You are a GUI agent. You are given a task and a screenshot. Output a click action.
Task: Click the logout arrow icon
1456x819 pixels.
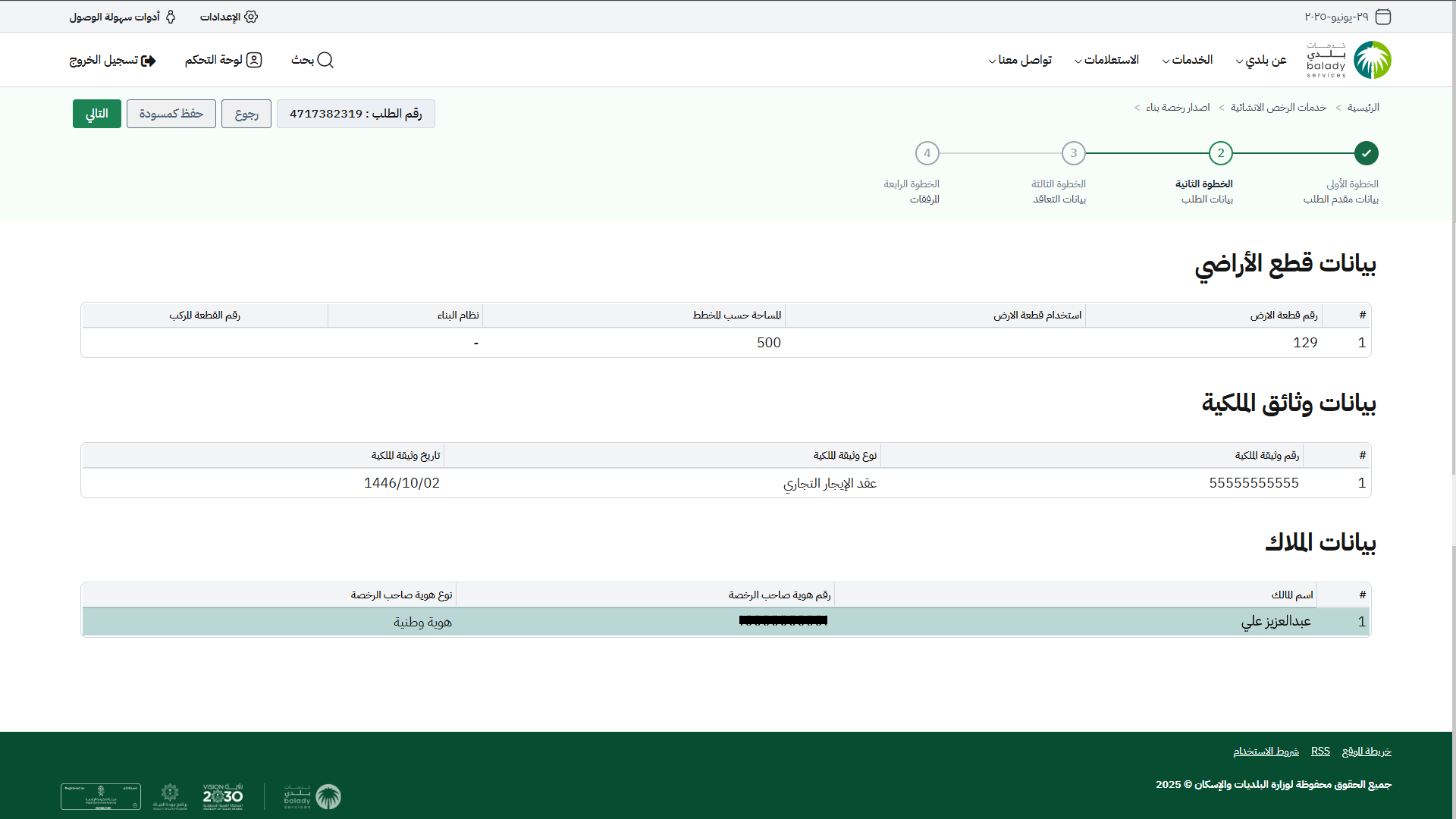point(149,61)
